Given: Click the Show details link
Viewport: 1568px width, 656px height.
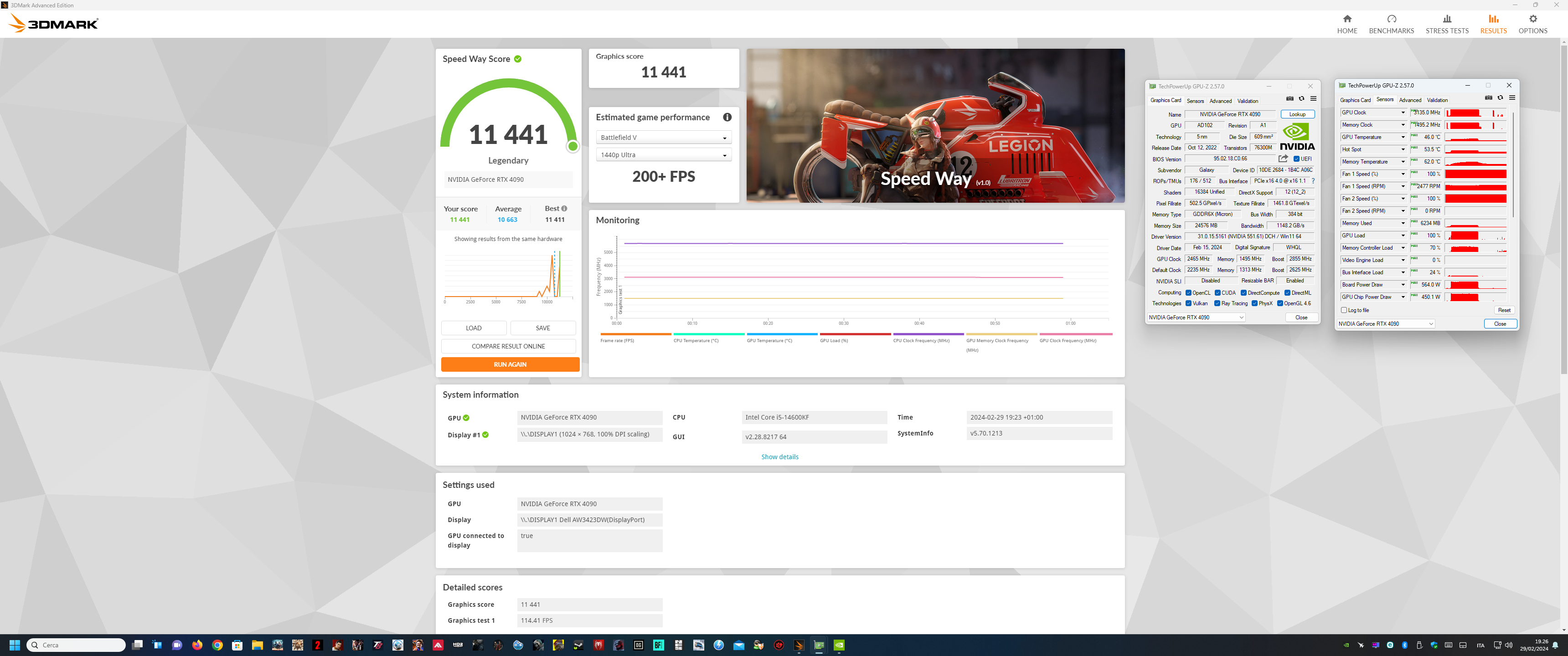Looking at the screenshot, I should click(x=779, y=457).
